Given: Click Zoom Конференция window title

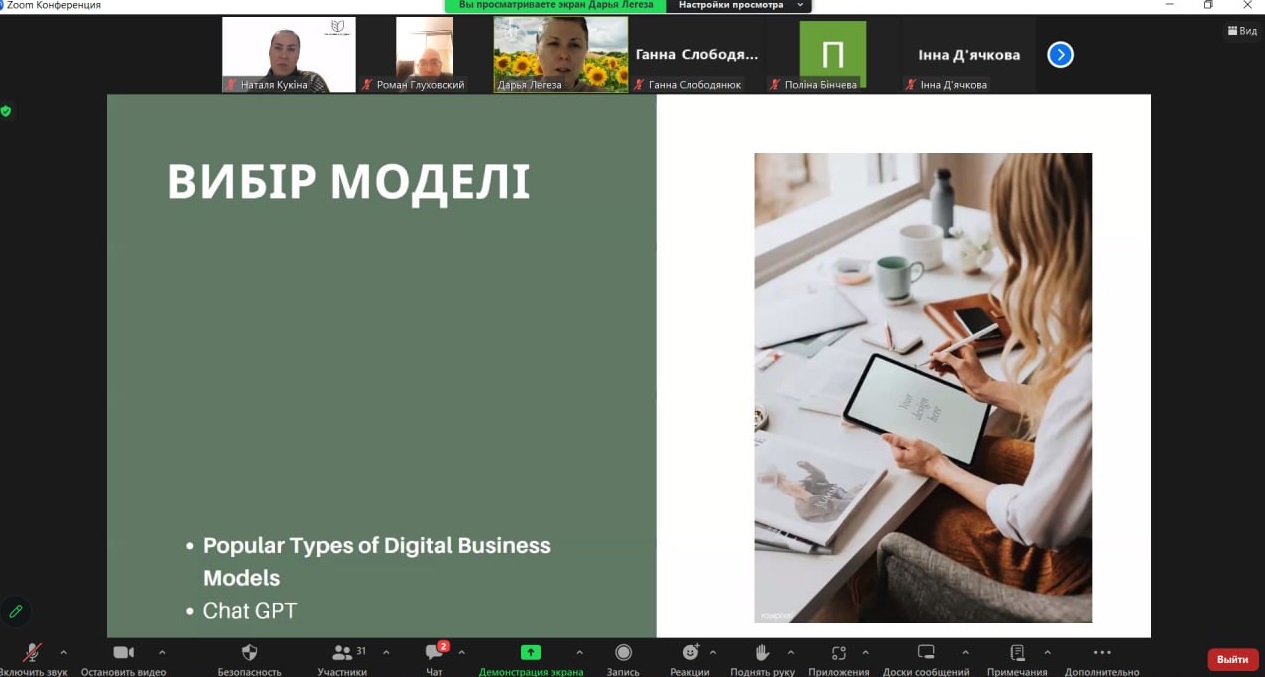Looking at the screenshot, I should [x=54, y=5].
